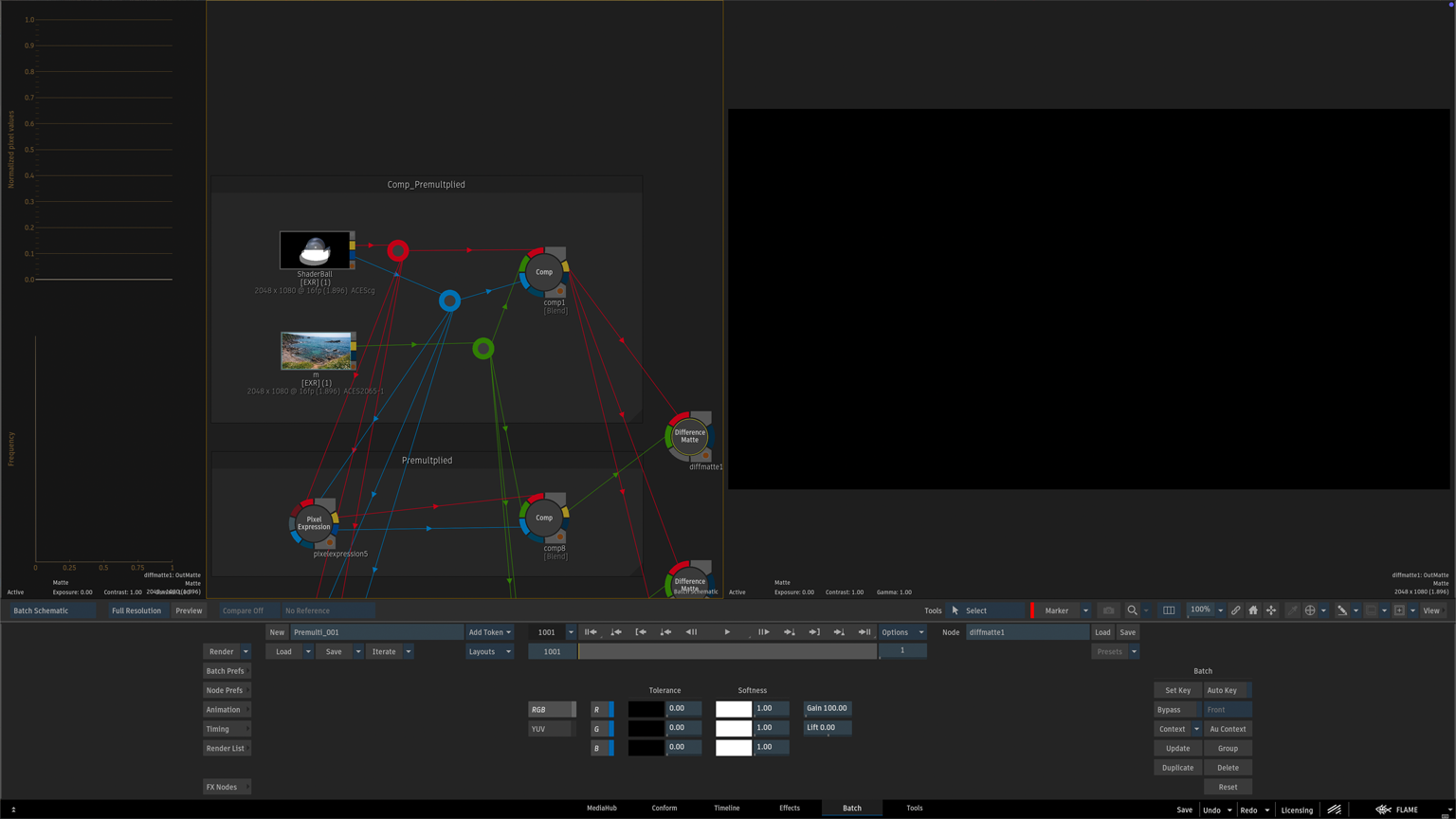1456x819 pixels.
Task: Toggle Bypass for the node
Action: pos(1177,710)
